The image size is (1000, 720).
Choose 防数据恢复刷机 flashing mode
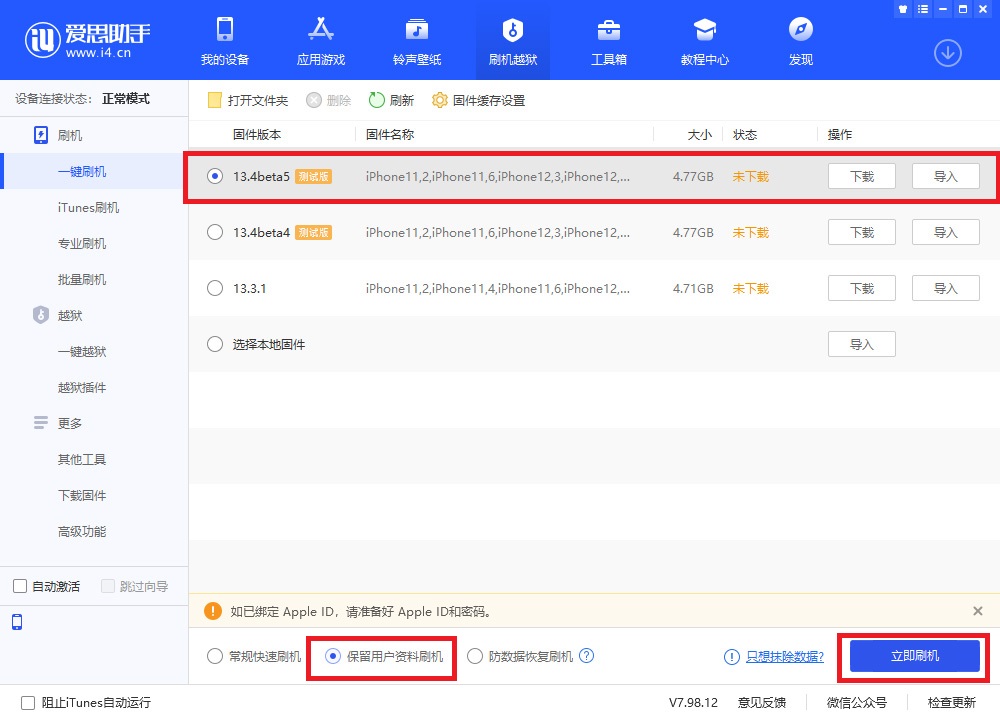pyautogui.click(x=474, y=656)
